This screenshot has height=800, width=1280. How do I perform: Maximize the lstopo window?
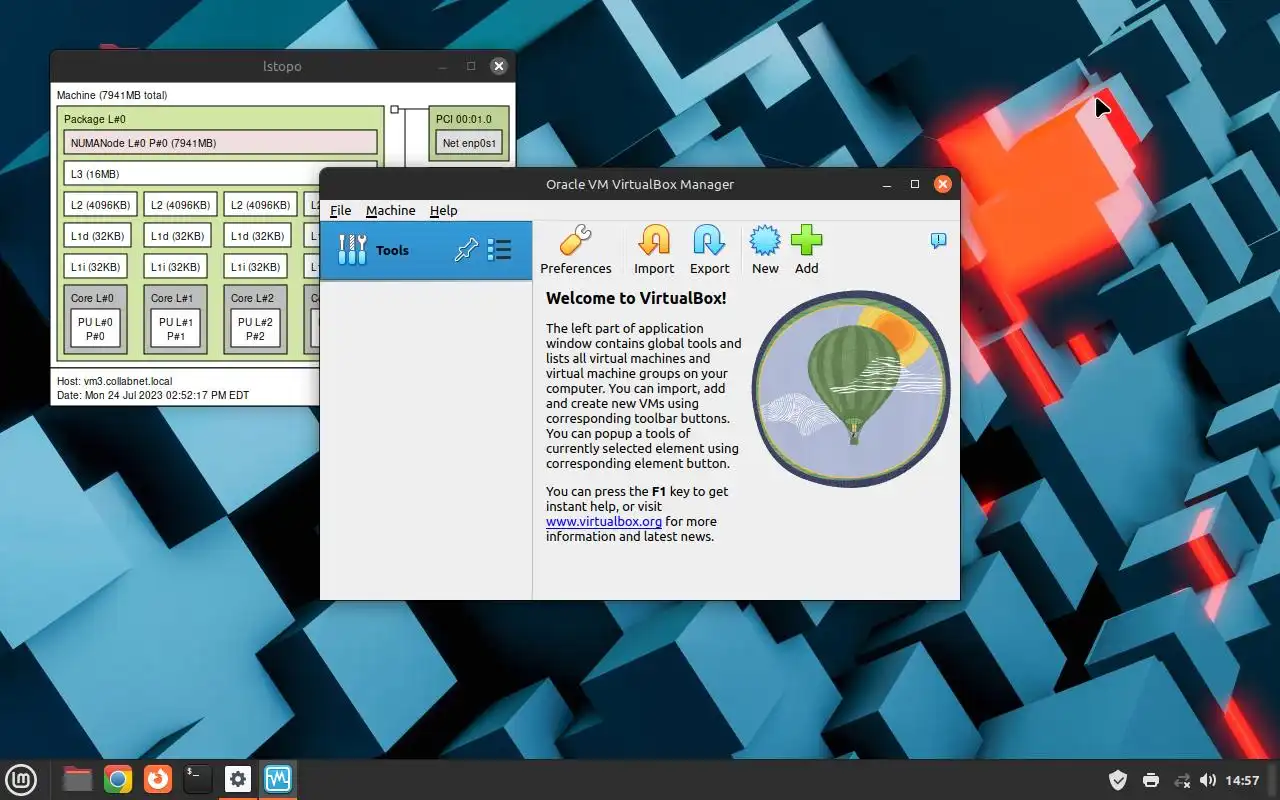click(x=471, y=66)
